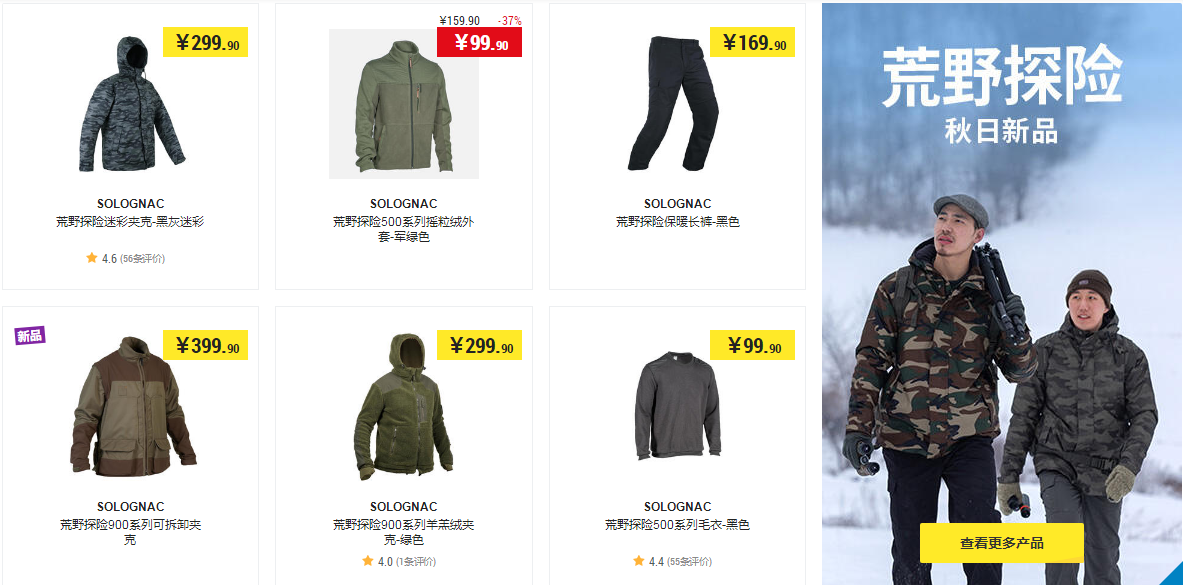Open 荒野探险迷彩夹克-黑灰迷彩 title link
1183x585 pixels.
(x=130, y=222)
